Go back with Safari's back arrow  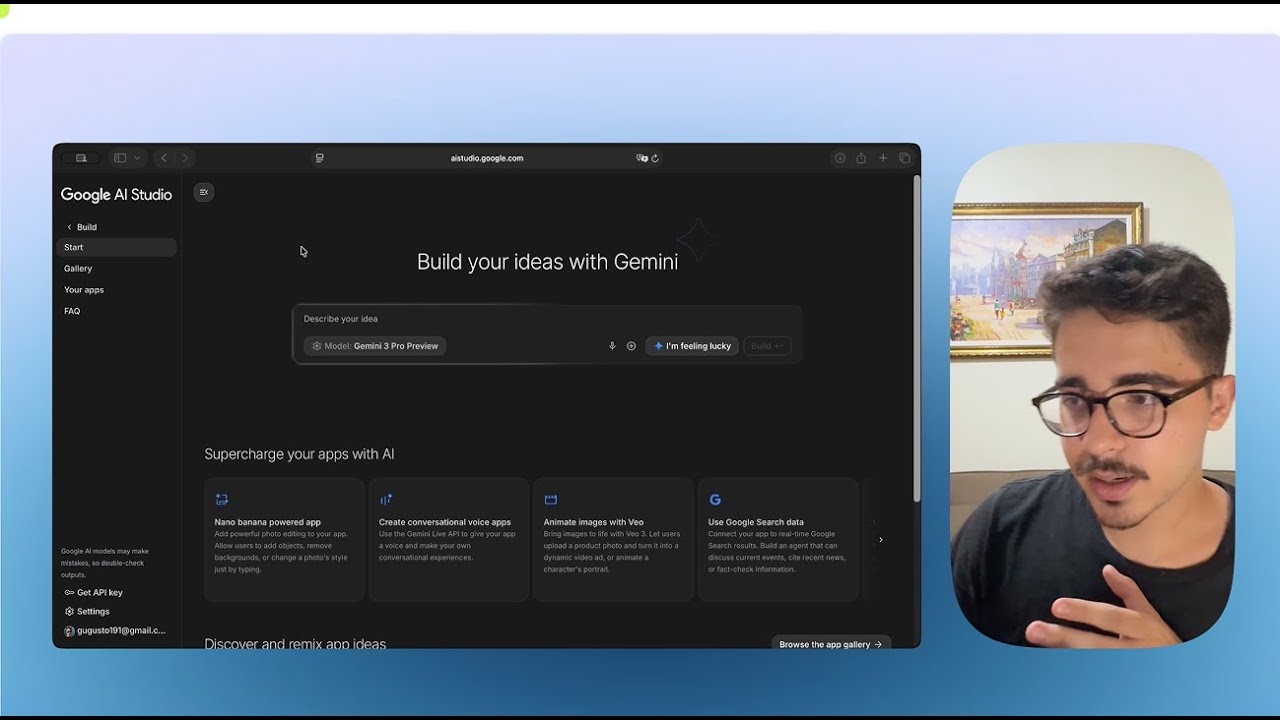point(164,158)
